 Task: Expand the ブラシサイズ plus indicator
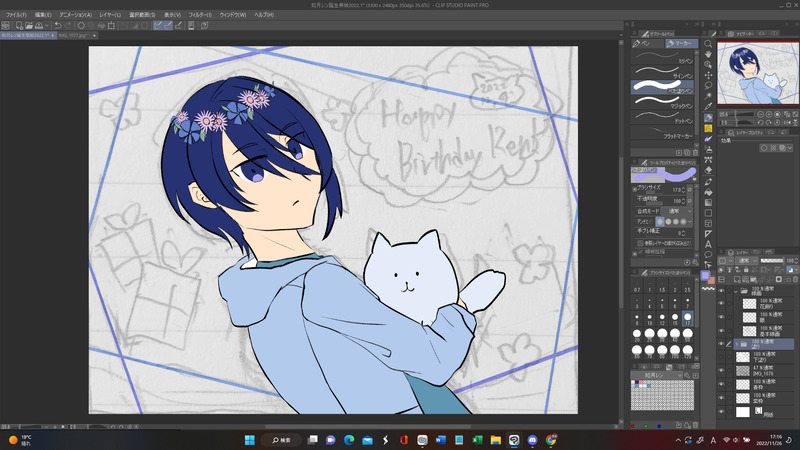(x=635, y=189)
